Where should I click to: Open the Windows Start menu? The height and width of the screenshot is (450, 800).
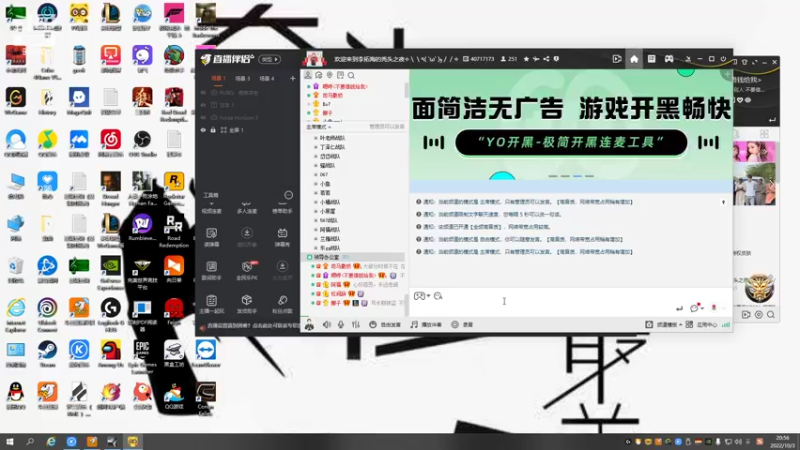pos(9,442)
